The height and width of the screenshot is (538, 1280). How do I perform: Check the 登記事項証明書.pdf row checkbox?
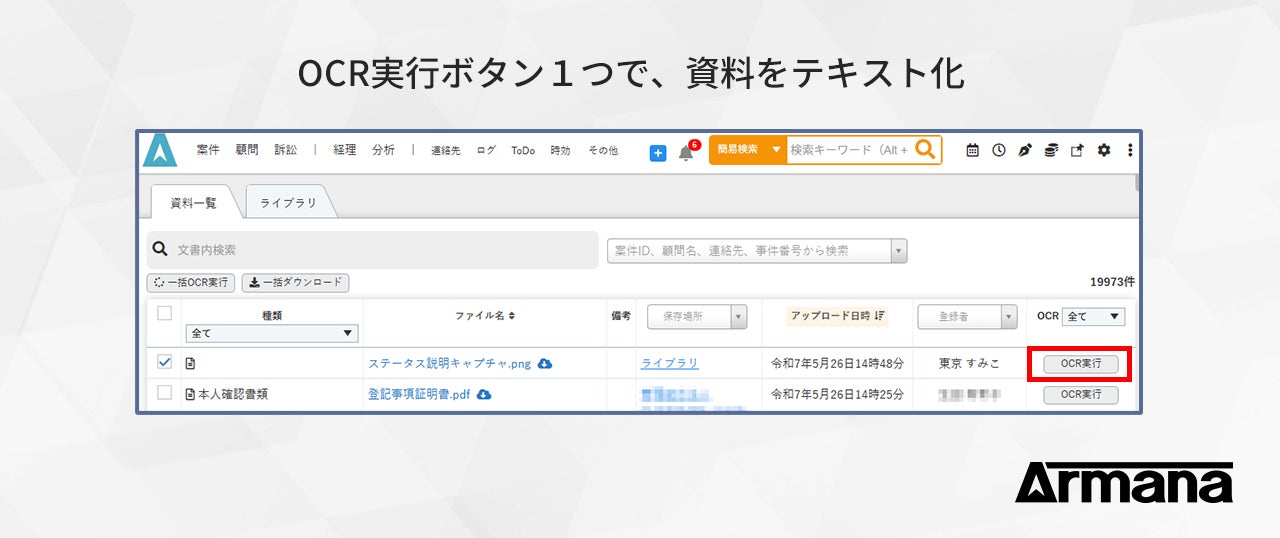165,393
